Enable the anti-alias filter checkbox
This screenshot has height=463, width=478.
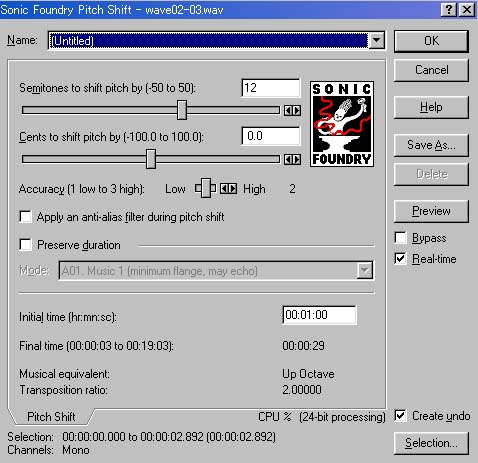click(x=26, y=217)
